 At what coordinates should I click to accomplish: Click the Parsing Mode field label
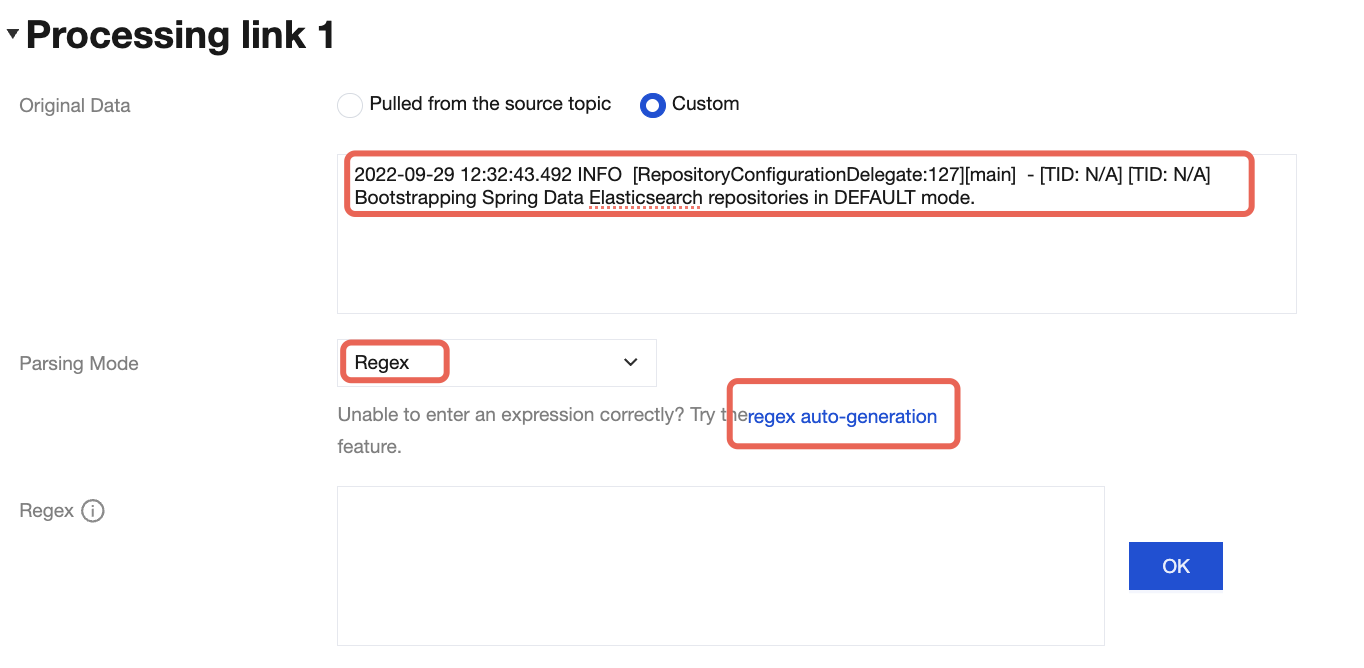pyautogui.click(x=79, y=364)
